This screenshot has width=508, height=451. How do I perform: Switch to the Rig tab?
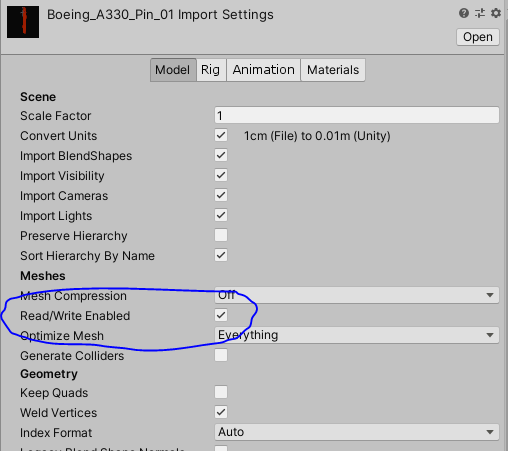[211, 70]
